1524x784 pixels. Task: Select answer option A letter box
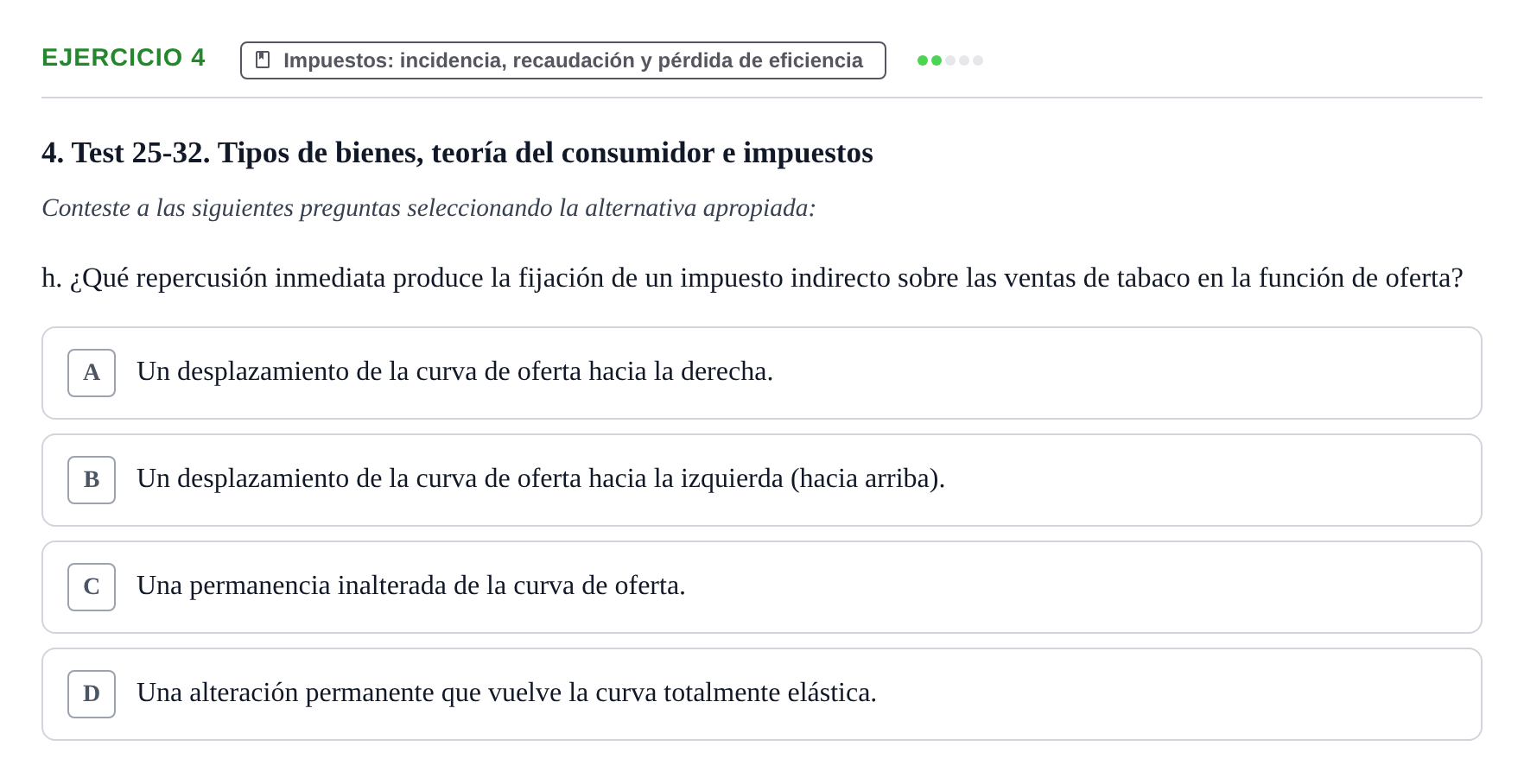pos(92,373)
